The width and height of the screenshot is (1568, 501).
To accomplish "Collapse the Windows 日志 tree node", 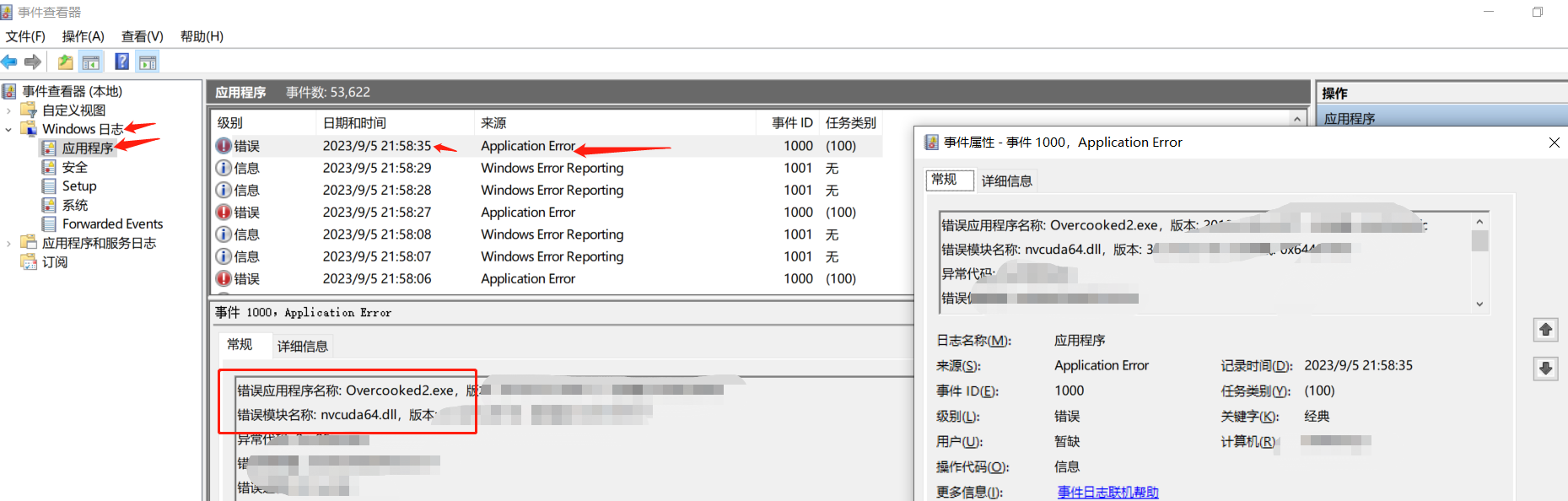I will pos(8,129).
